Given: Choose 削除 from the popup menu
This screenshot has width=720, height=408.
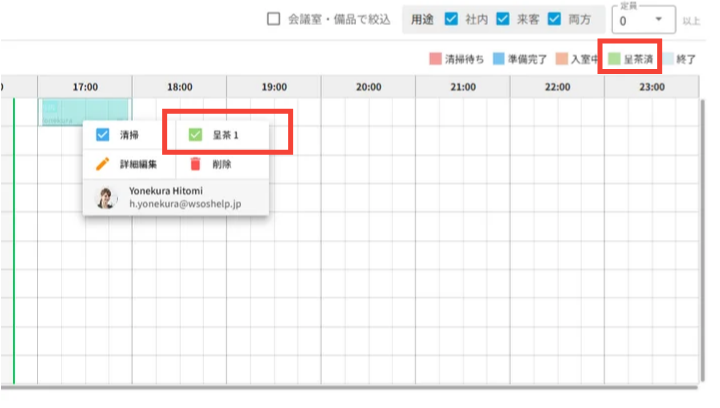Looking at the screenshot, I should point(222,164).
